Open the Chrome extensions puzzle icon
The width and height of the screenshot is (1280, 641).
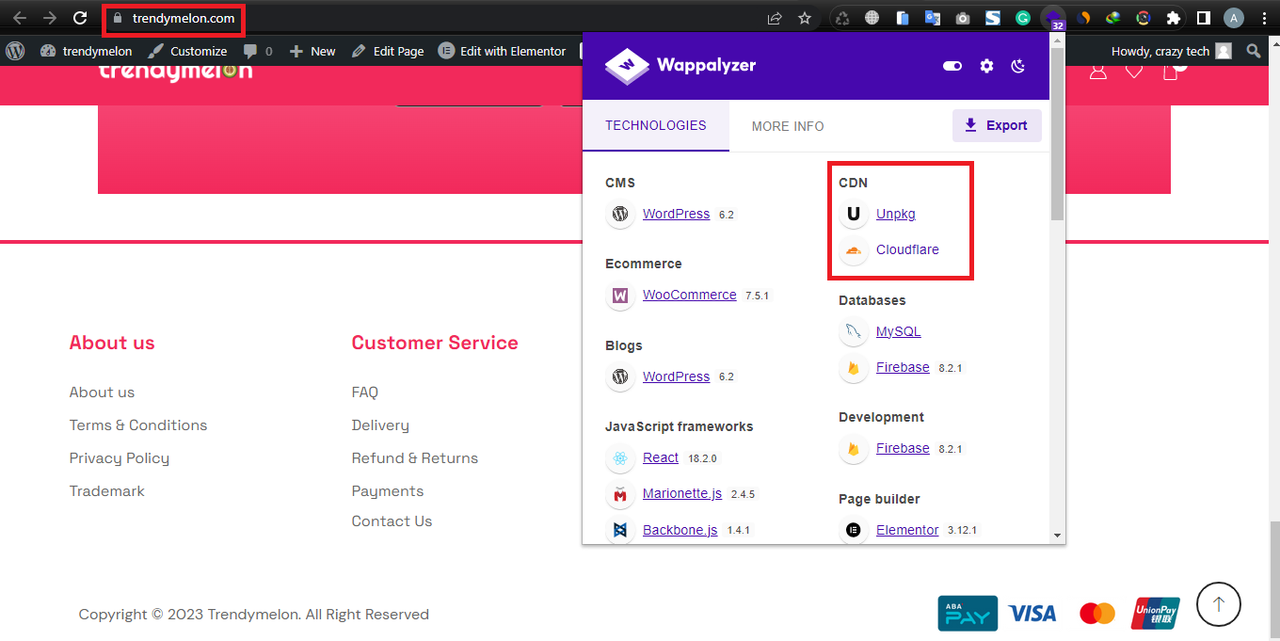[x=1173, y=18]
